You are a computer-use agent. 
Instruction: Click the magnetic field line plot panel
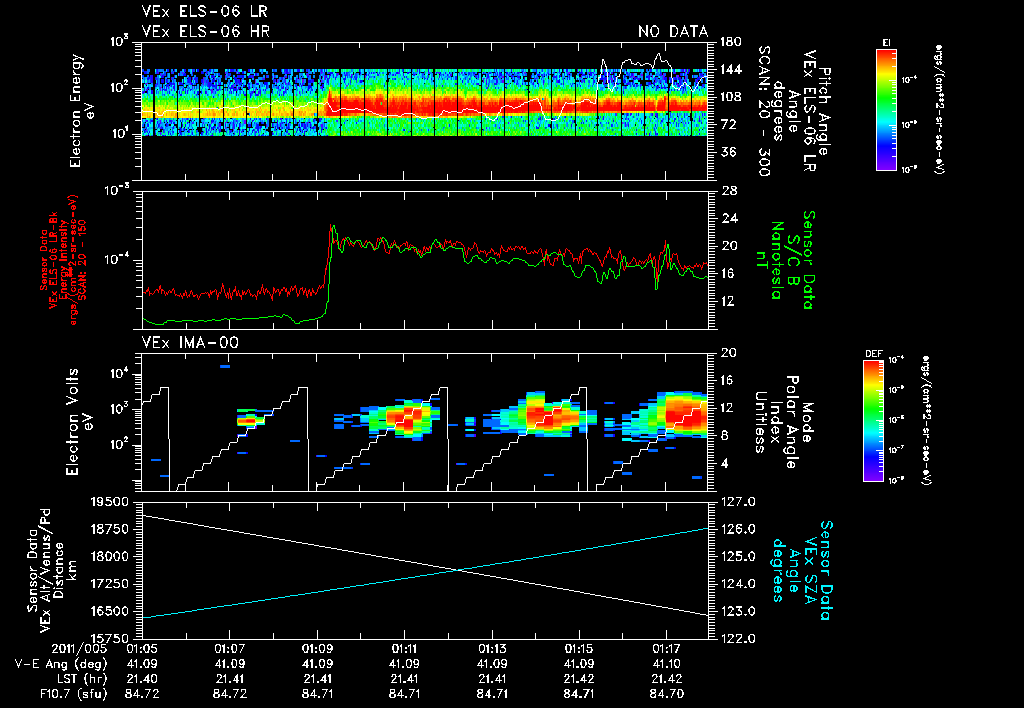[425, 260]
